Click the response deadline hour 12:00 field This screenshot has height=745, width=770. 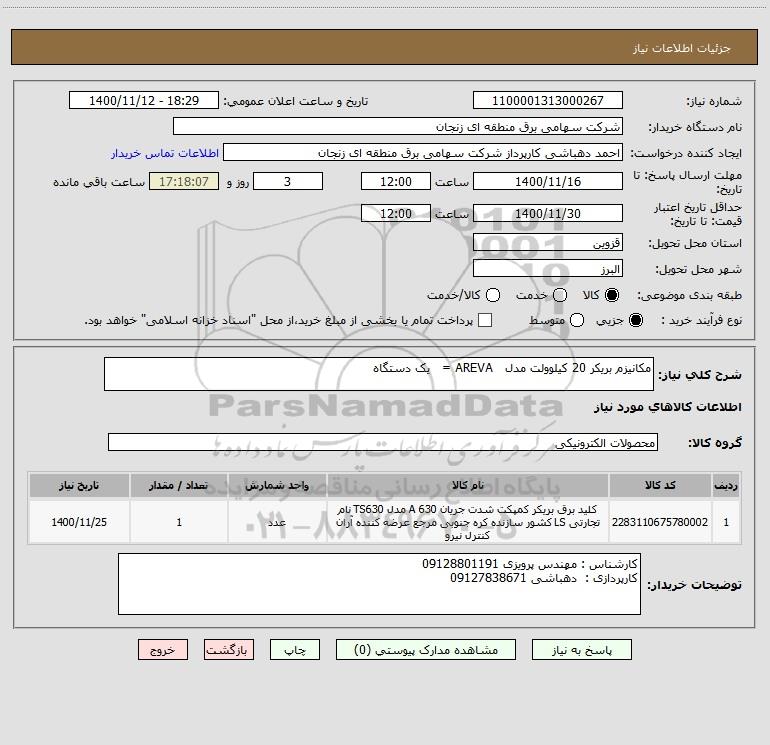(396, 181)
